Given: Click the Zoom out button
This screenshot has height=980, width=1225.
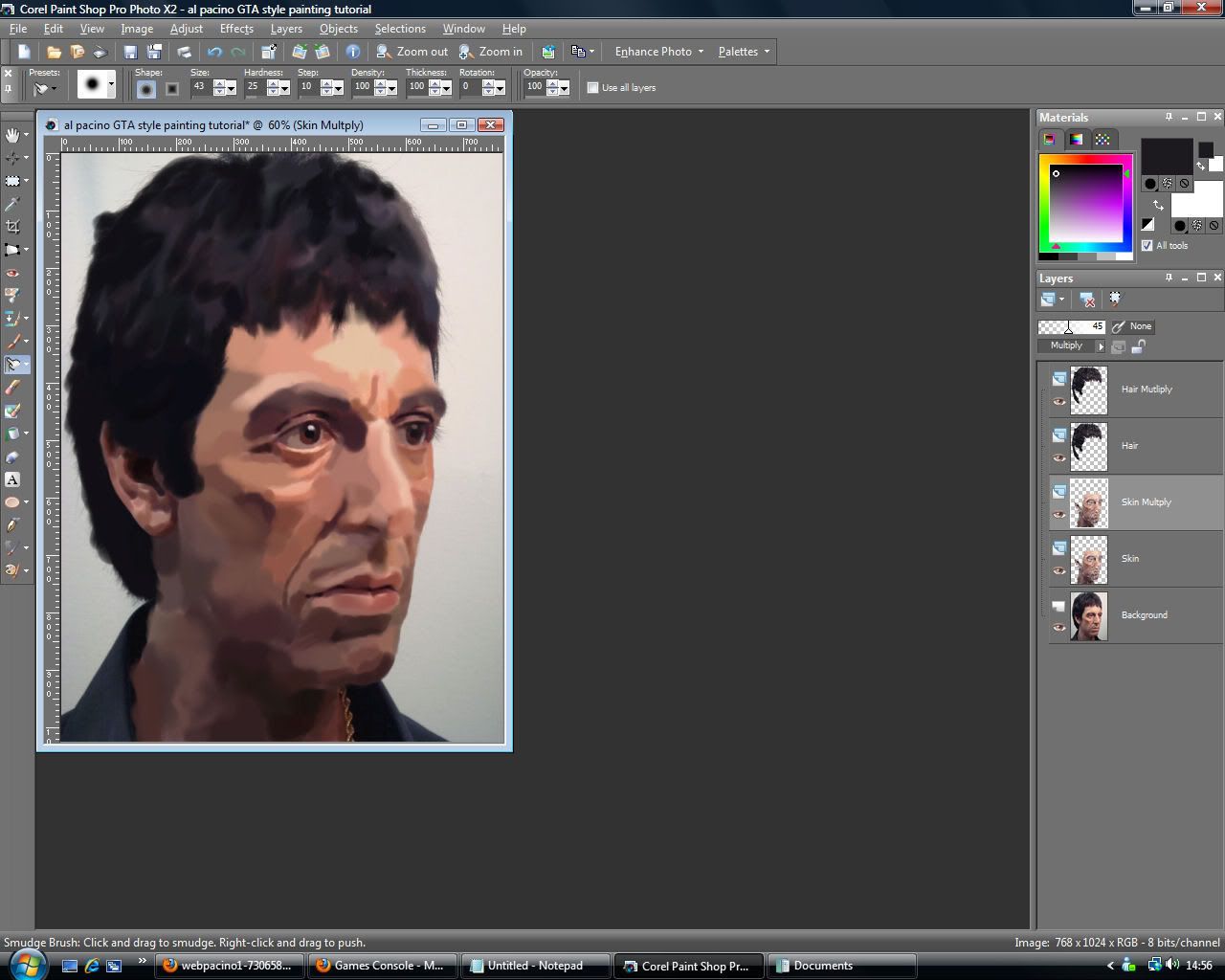Looking at the screenshot, I should pyautogui.click(x=412, y=52).
